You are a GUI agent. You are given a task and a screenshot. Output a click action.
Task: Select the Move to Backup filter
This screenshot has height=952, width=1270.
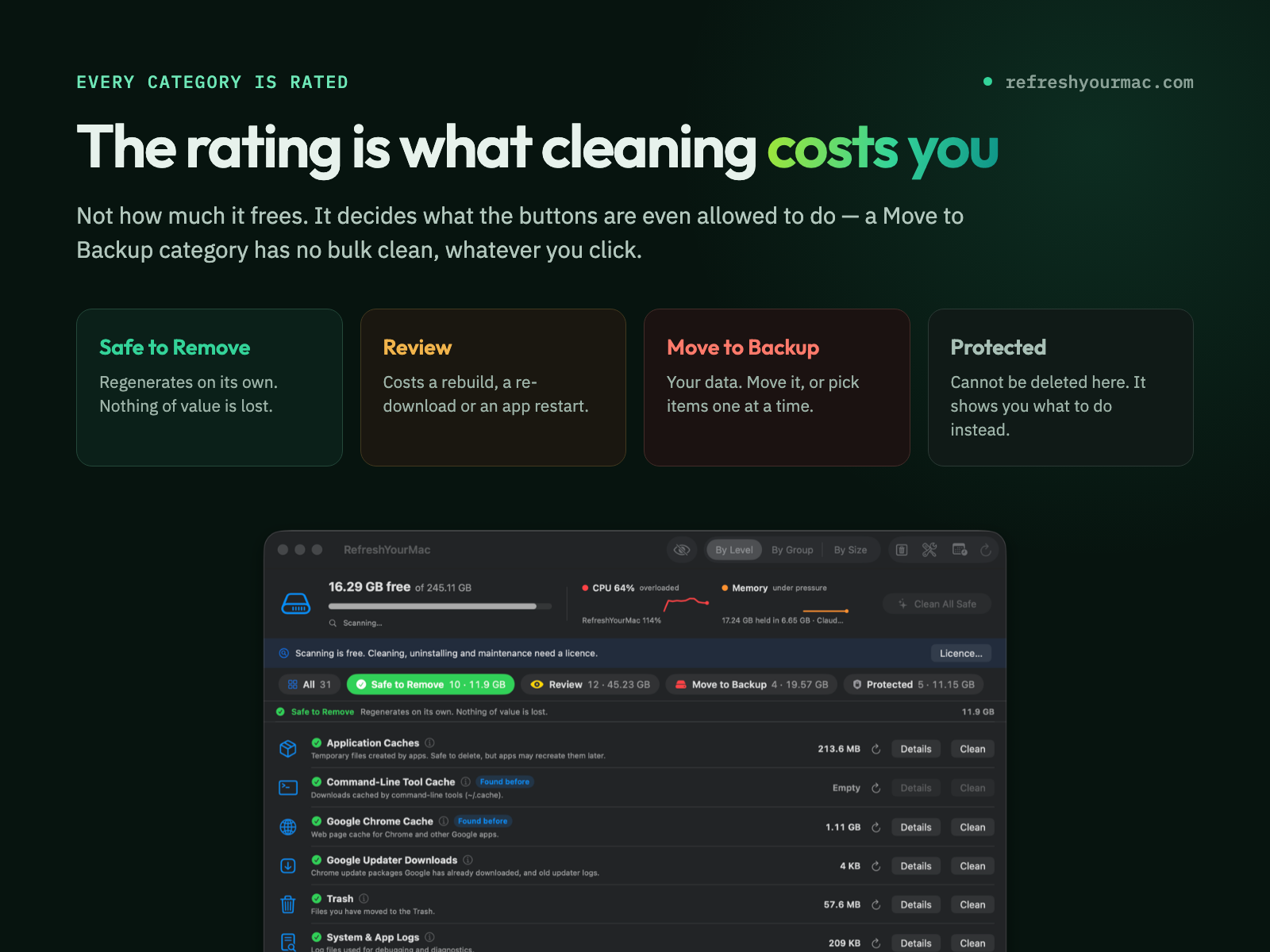point(751,685)
